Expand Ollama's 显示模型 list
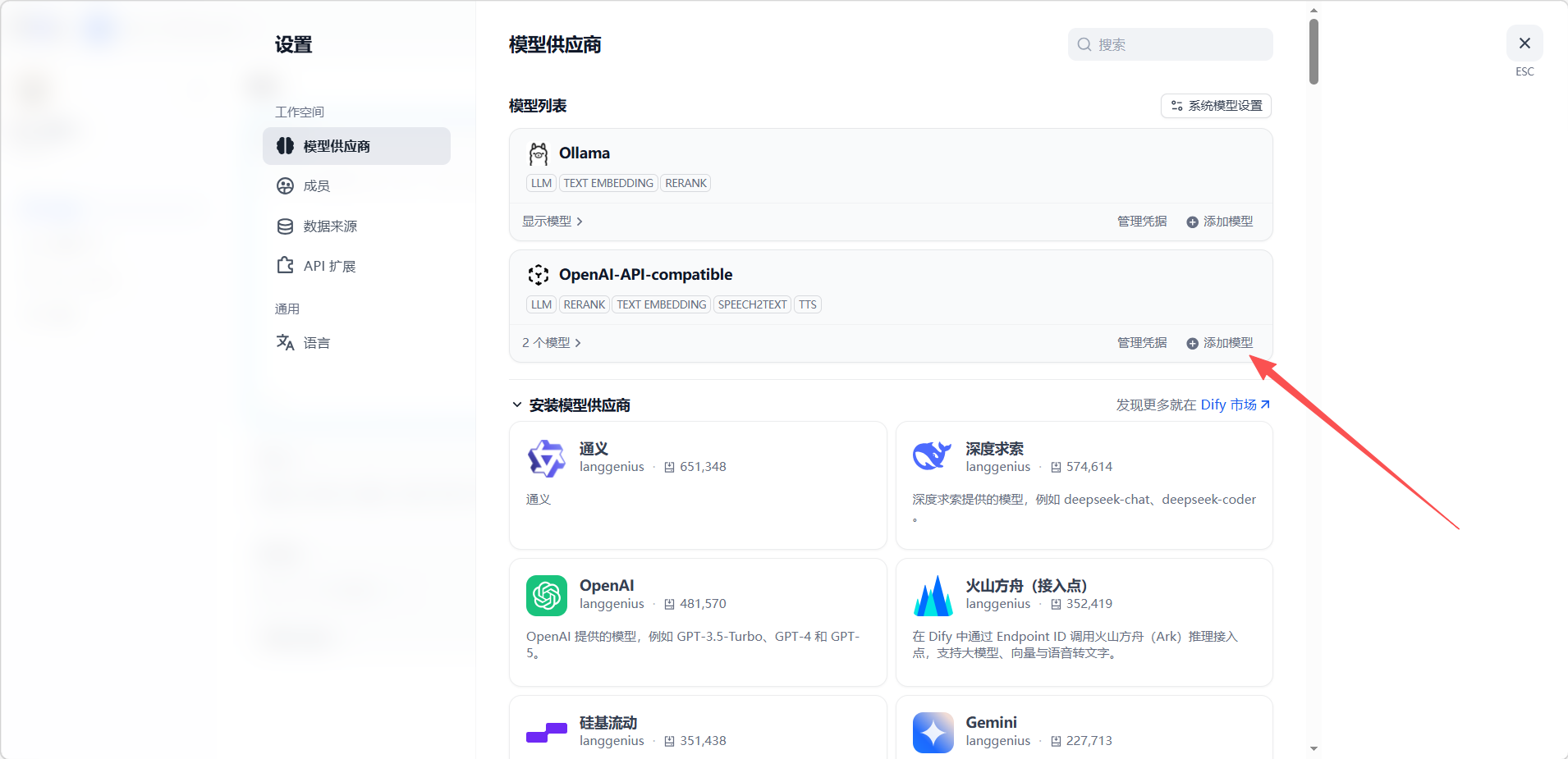Screen dimensions: 1568x759 [552, 222]
